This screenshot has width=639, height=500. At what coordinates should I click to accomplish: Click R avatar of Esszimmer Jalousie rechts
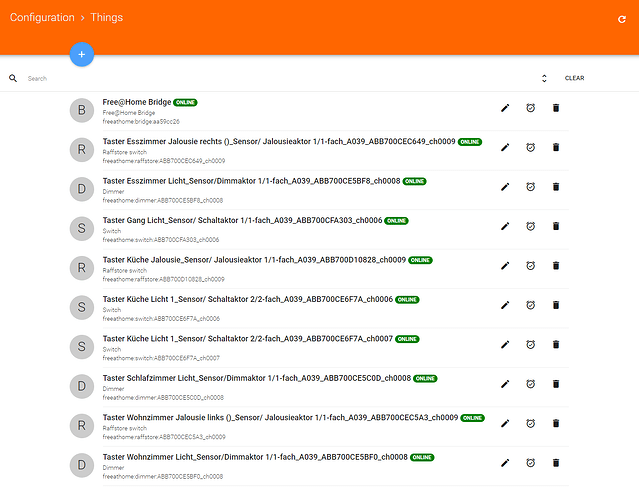pyautogui.click(x=82, y=150)
